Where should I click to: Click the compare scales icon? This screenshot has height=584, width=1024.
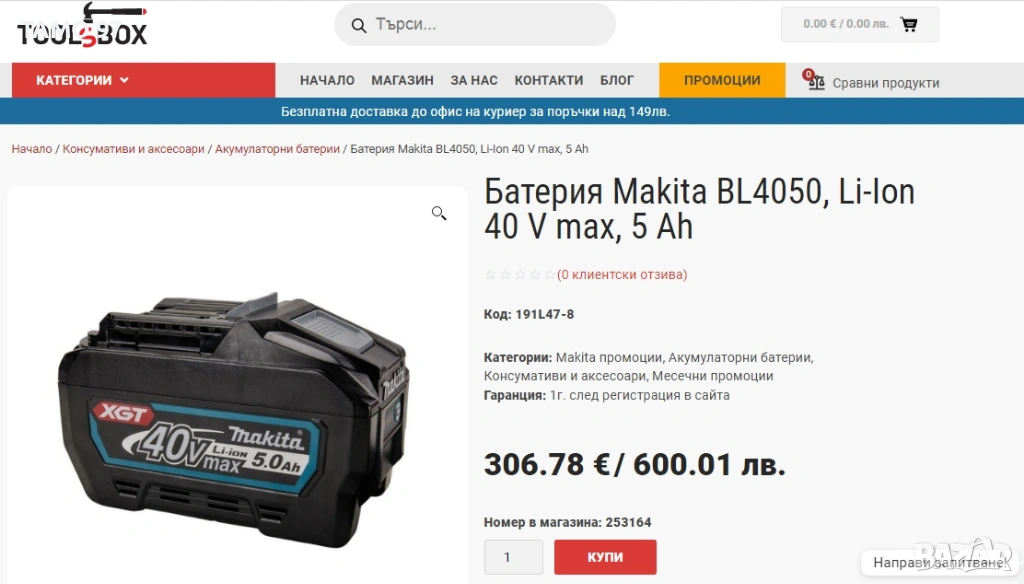tap(815, 81)
